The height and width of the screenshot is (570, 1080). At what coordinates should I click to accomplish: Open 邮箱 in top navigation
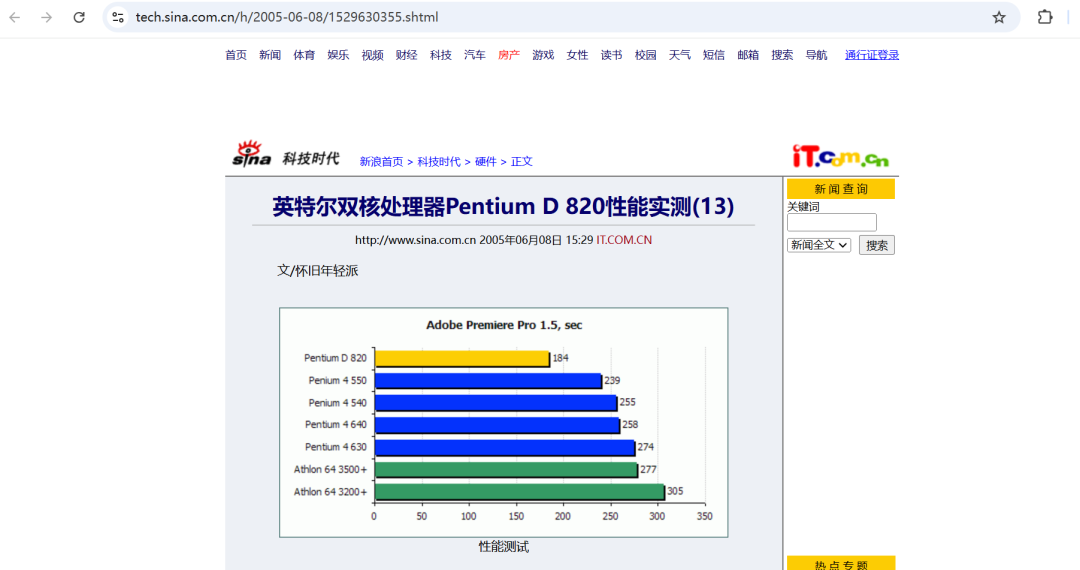click(x=748, y=55)
